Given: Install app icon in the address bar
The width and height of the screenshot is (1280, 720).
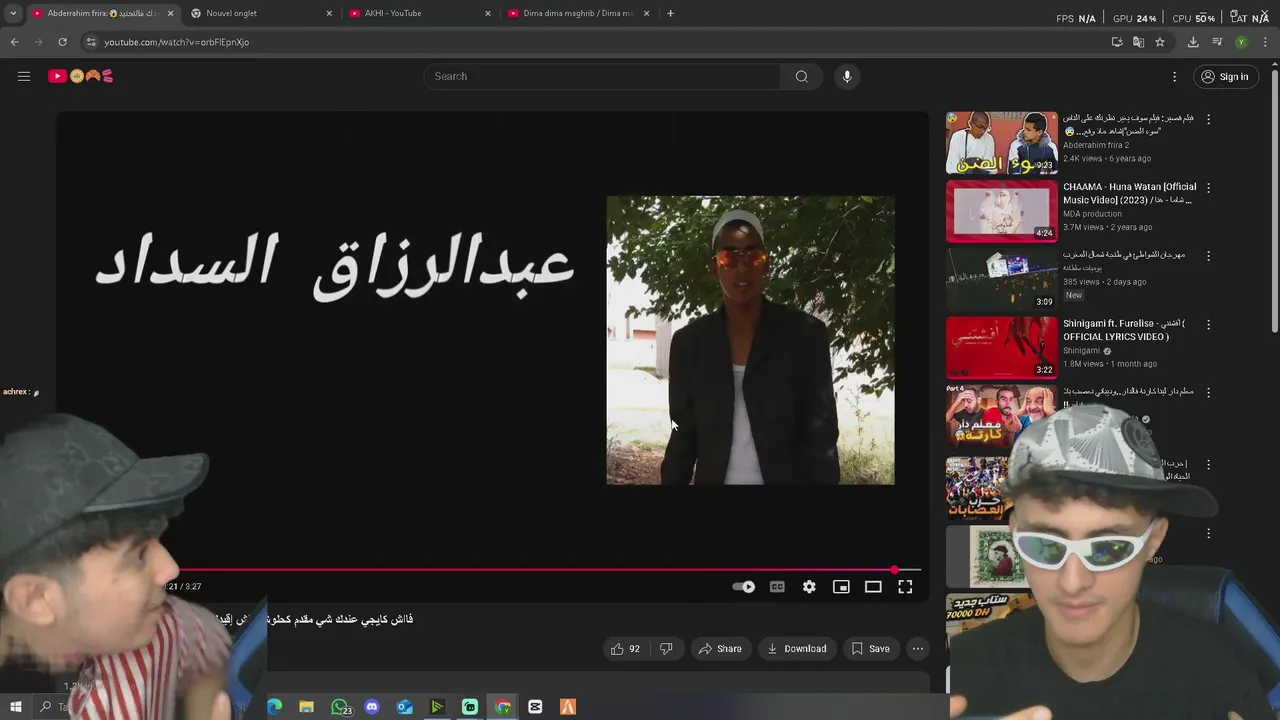Looking at the screenshot, I should (x=1117, y=42).
